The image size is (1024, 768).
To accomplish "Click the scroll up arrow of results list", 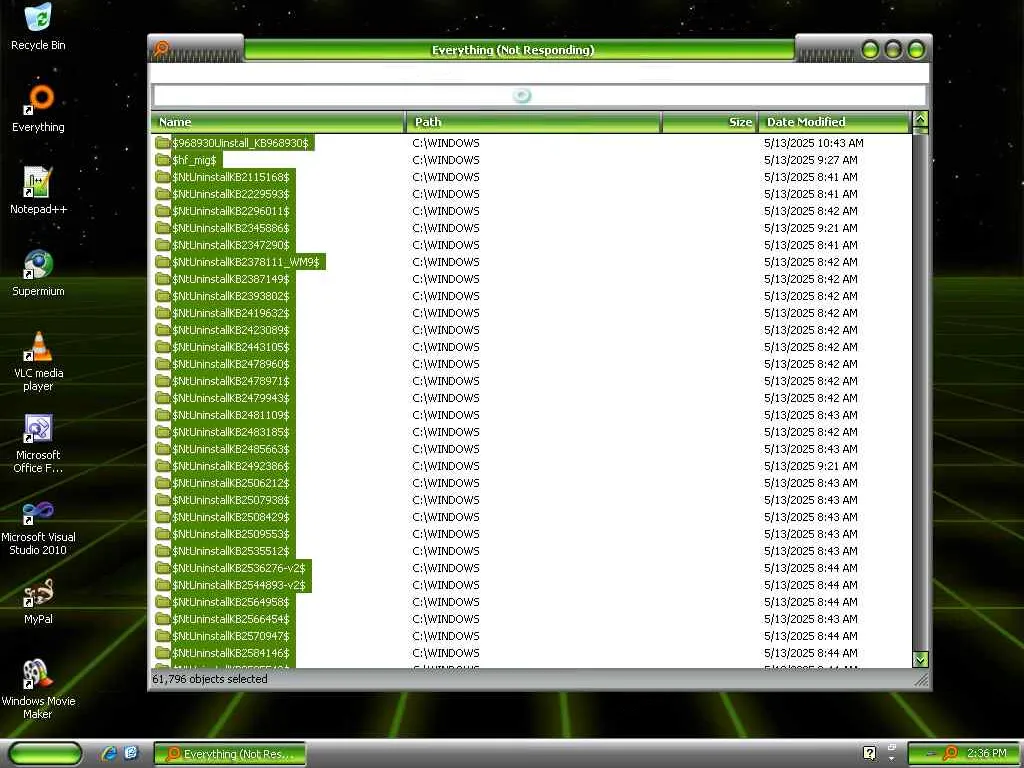I will (920, 120).
